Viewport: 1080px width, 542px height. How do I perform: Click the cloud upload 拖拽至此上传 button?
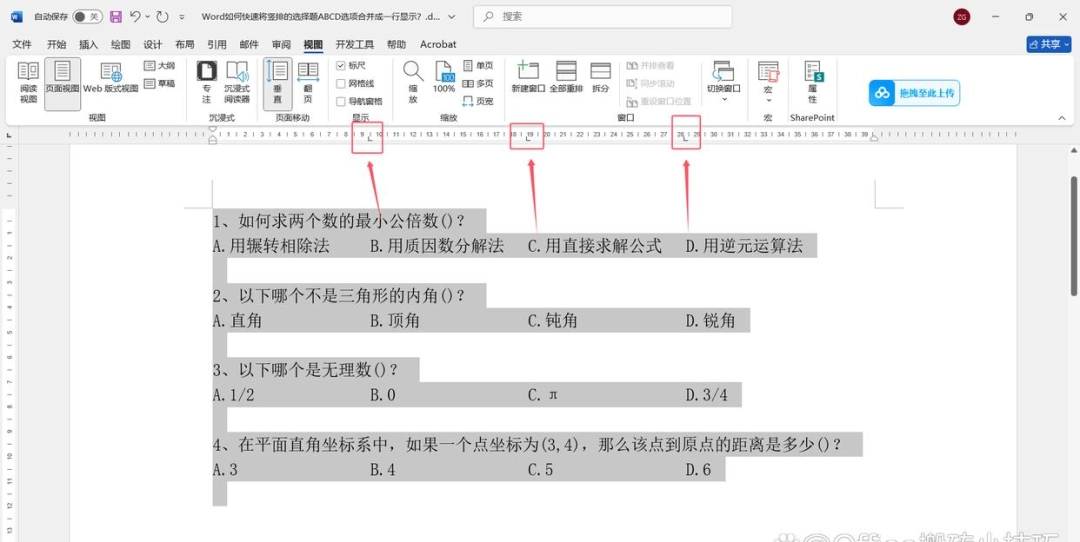(x=914, y=93)
